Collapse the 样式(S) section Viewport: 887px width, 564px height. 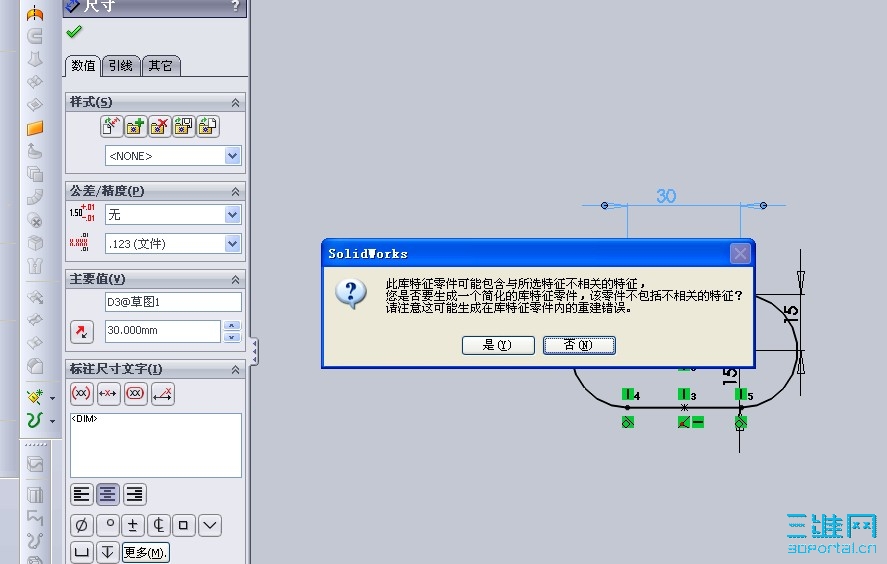(x=235, y=103)
